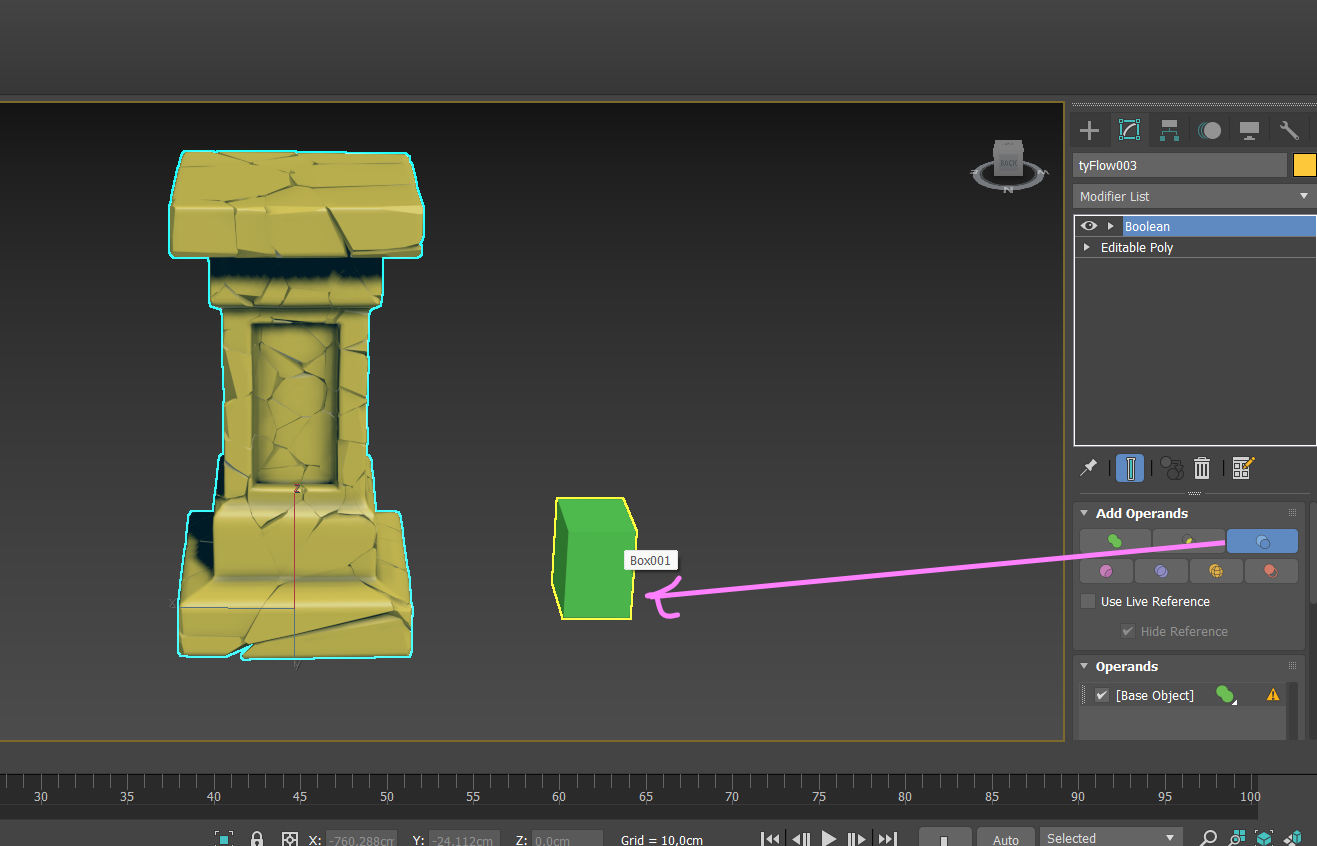Open the Motion panel
The height and width of the screenshot is (846, 1317).
1209,130
